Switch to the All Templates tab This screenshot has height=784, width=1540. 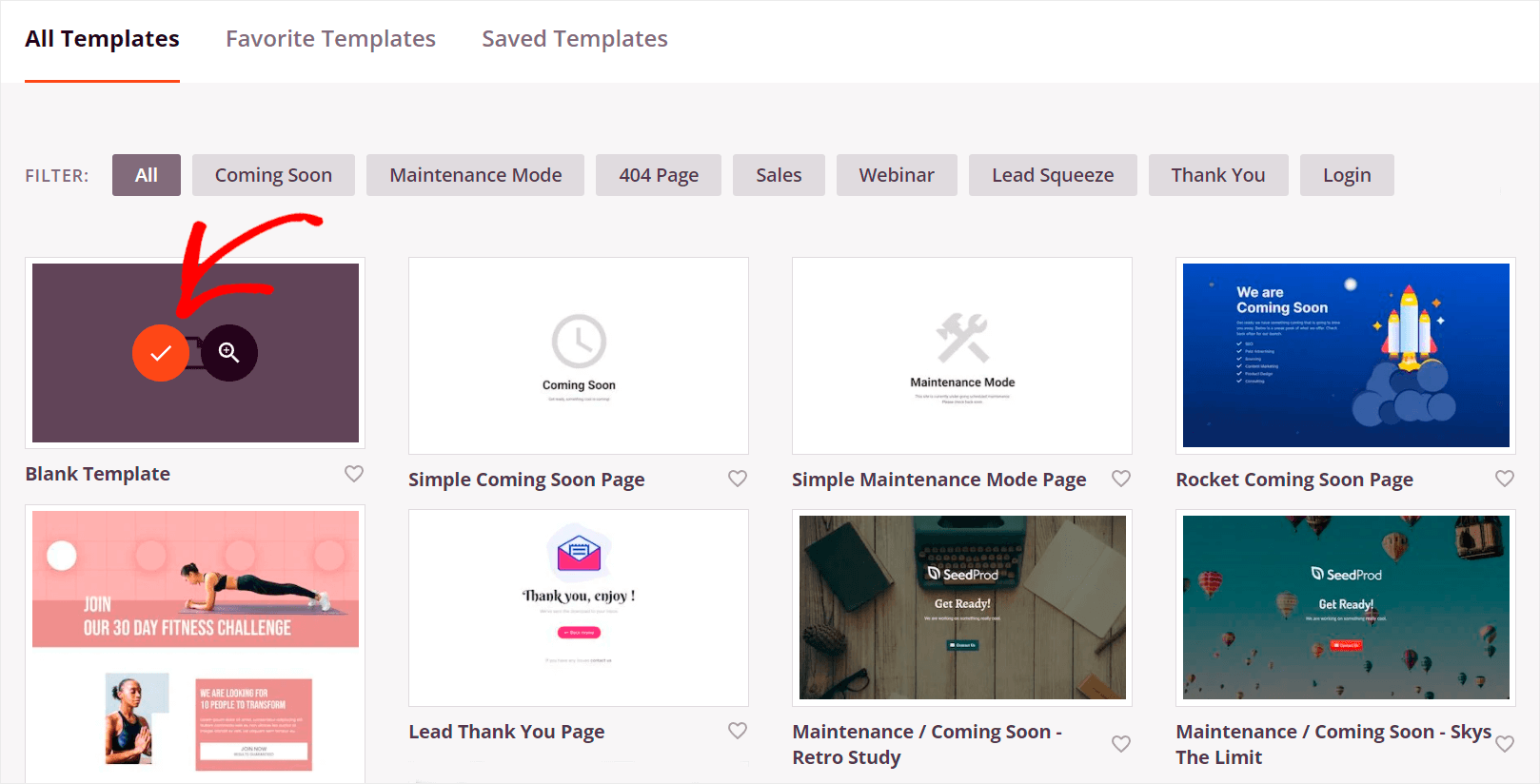(102, 39)
